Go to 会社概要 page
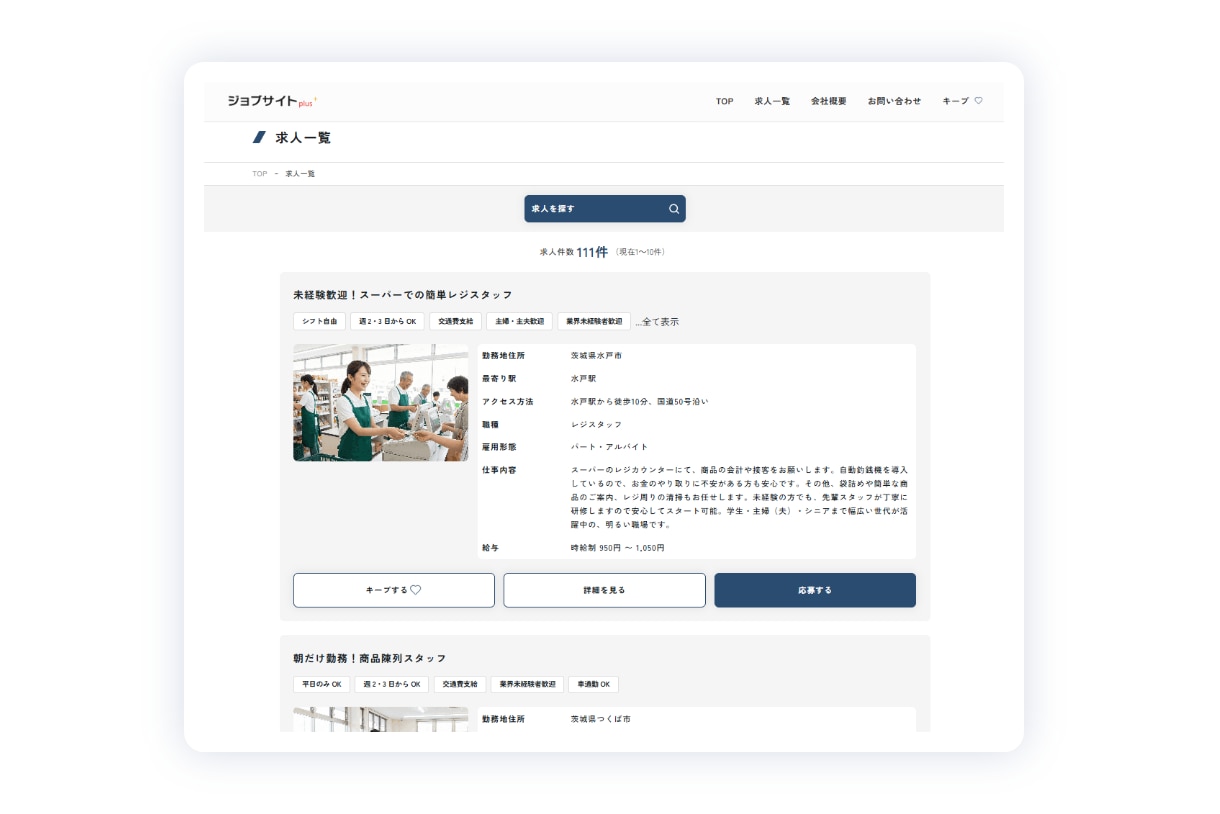This screenshot has height=814, width=1220. pos(828,101)
